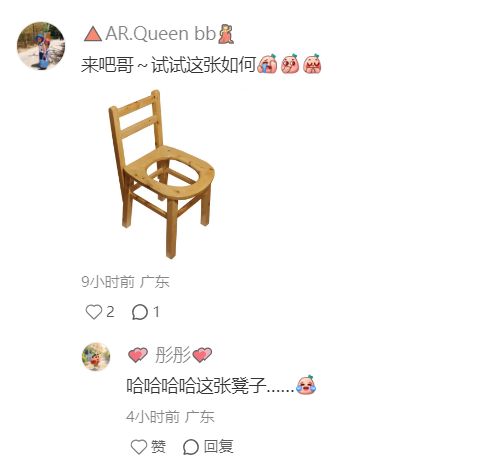Image resolution: width=482 pixels, height=467 pixels.
Task: Click the laughing-tears emoji in the reply
Action: click(306, 385)
